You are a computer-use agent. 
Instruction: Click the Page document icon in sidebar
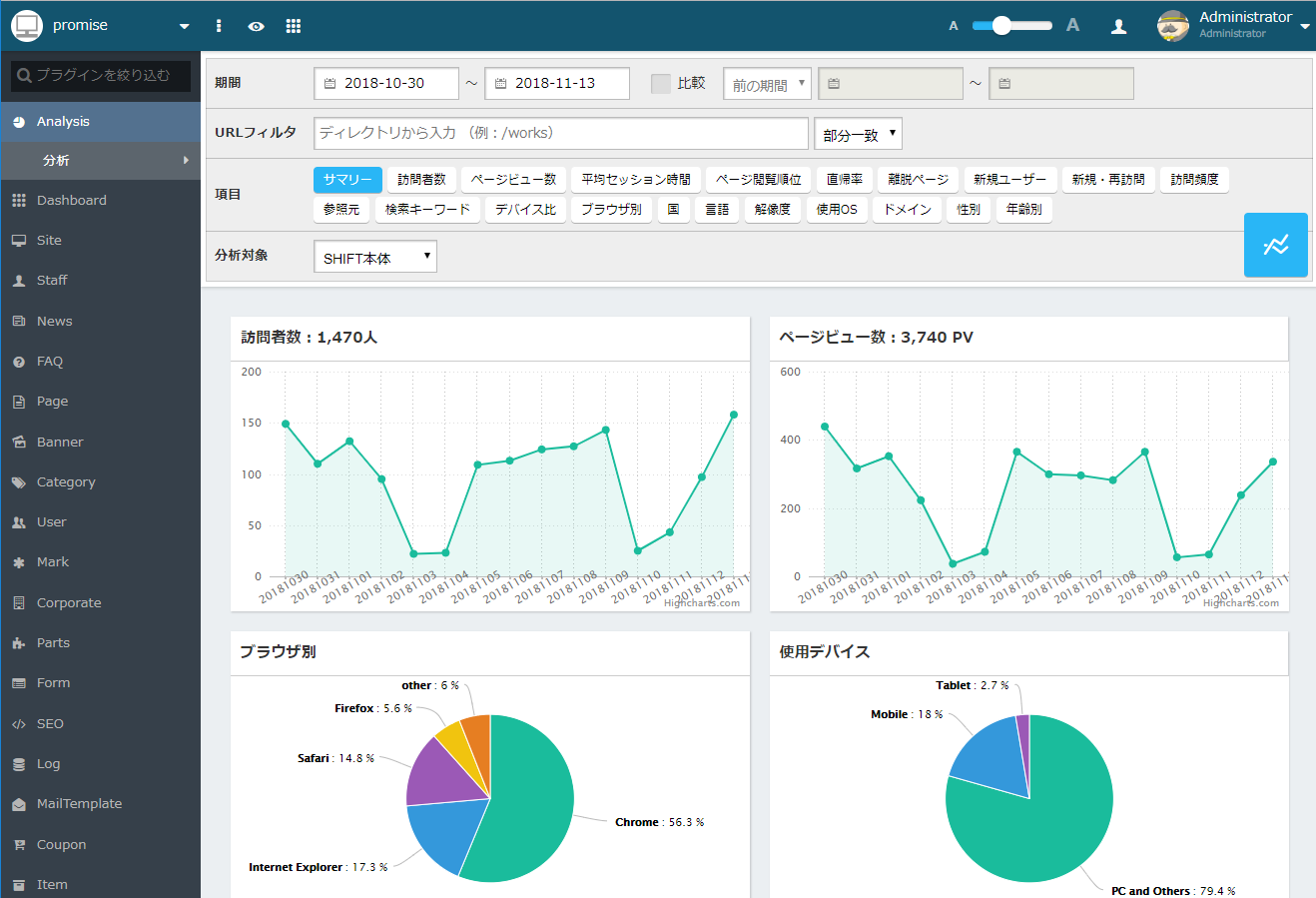tap(19, 402)
